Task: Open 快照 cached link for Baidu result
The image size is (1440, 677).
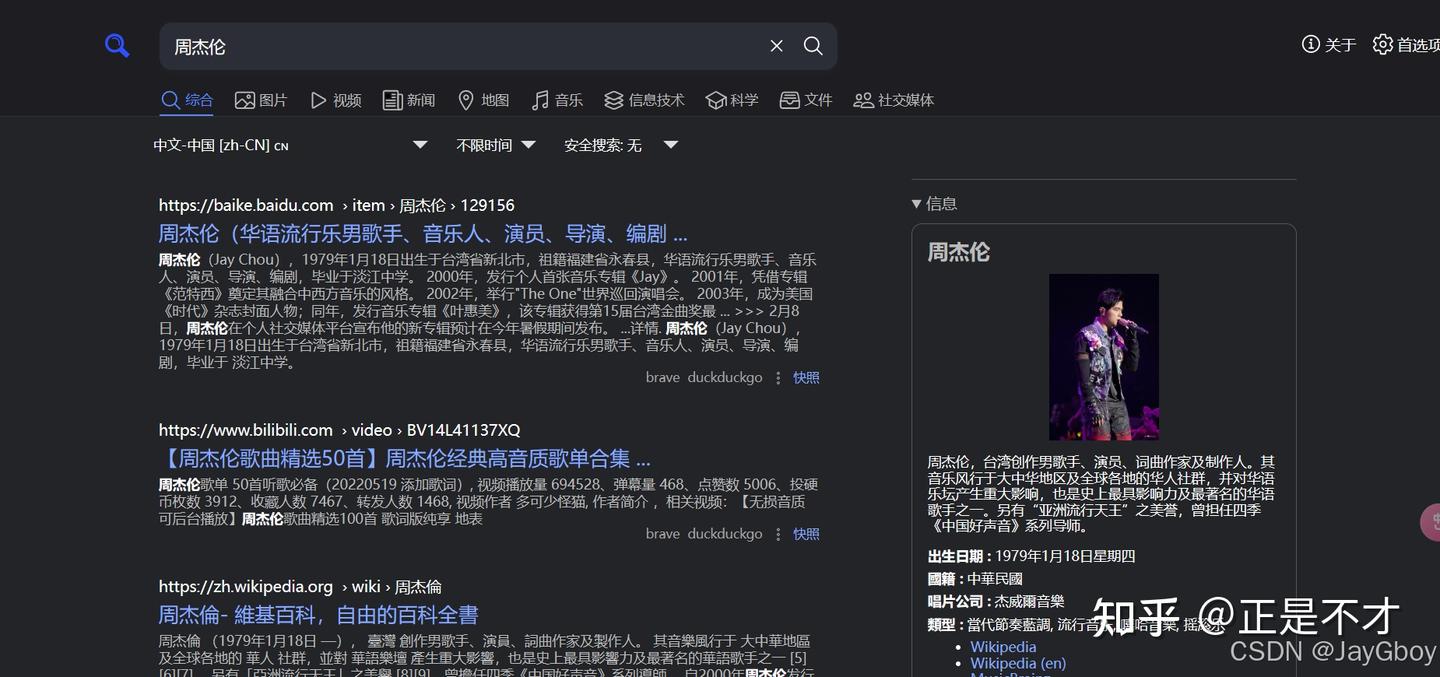Action: point(806,378)
